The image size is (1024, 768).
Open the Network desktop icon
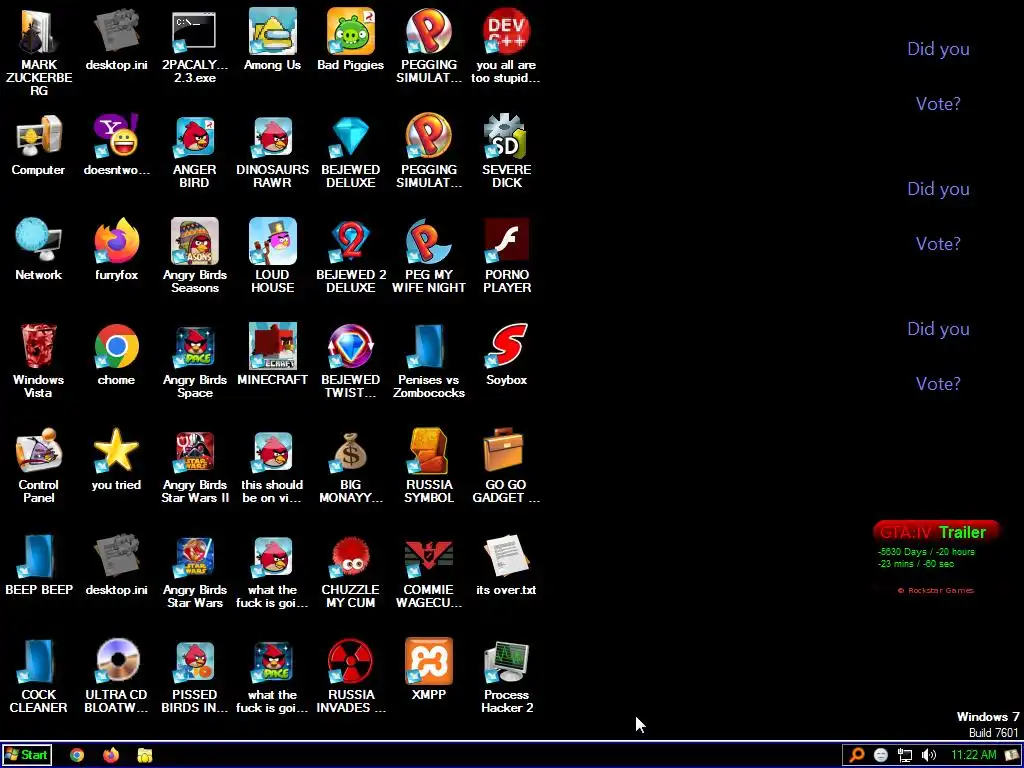click(39, 242)
